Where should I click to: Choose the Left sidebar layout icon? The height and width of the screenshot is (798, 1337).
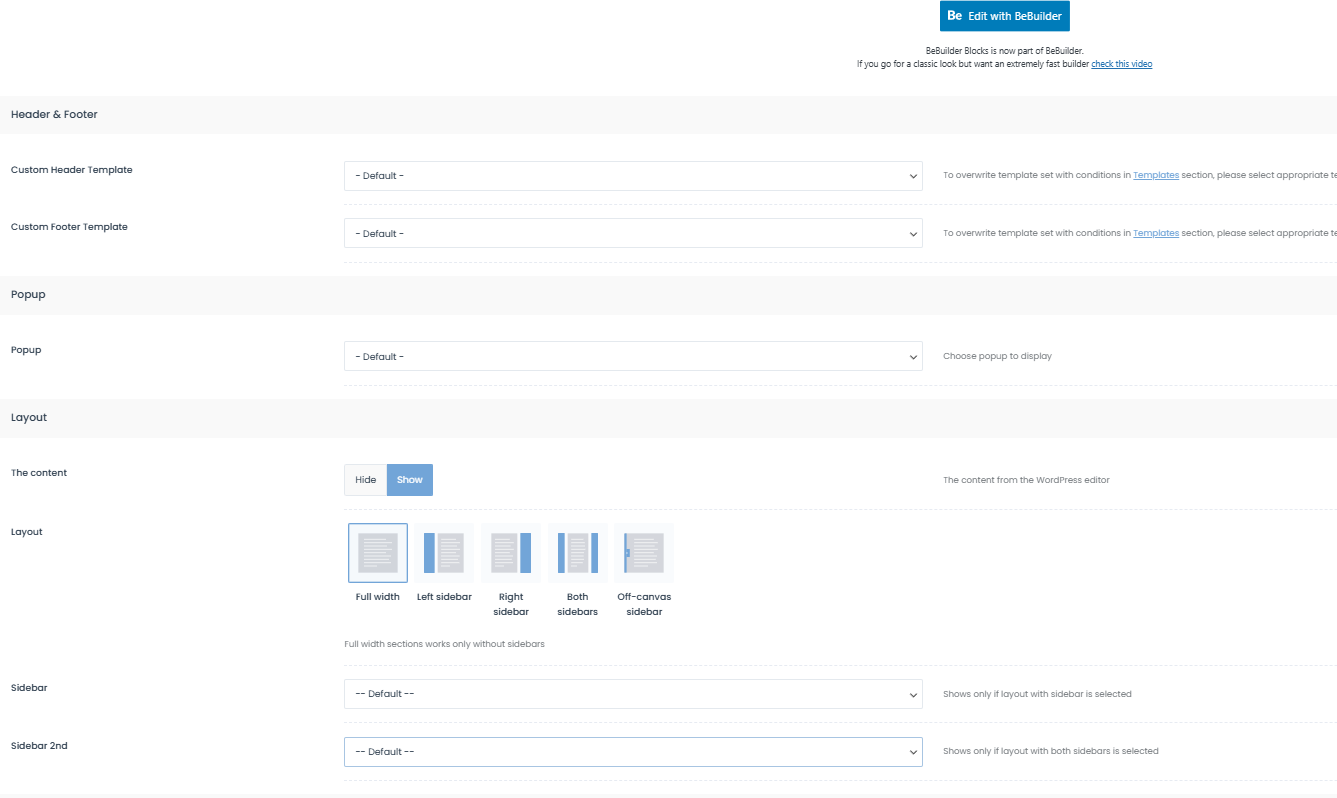point(444,553)
